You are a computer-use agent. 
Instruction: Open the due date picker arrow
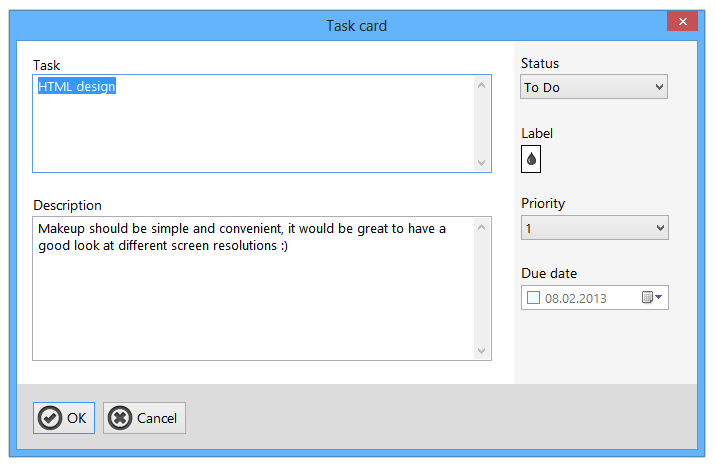pyautogui.click(x=658, y=297)
